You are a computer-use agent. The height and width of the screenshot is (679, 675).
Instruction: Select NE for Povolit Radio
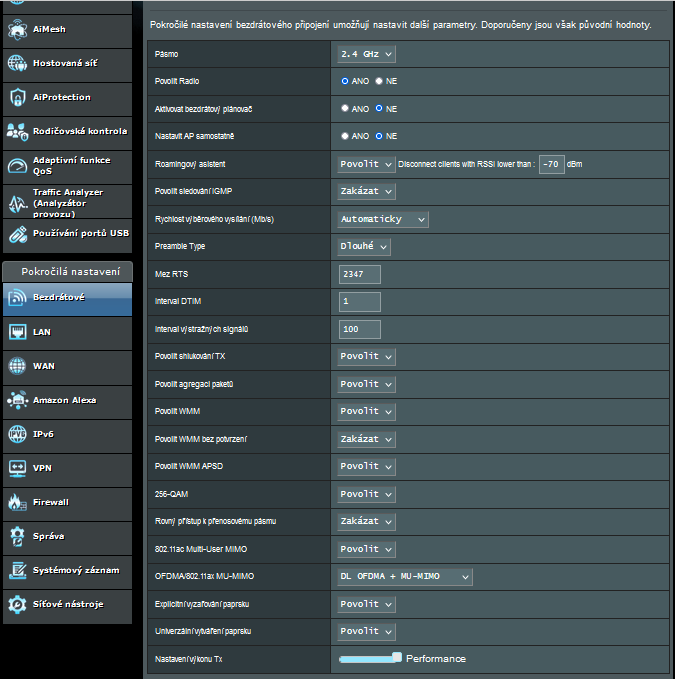click(x=379, y=81)
